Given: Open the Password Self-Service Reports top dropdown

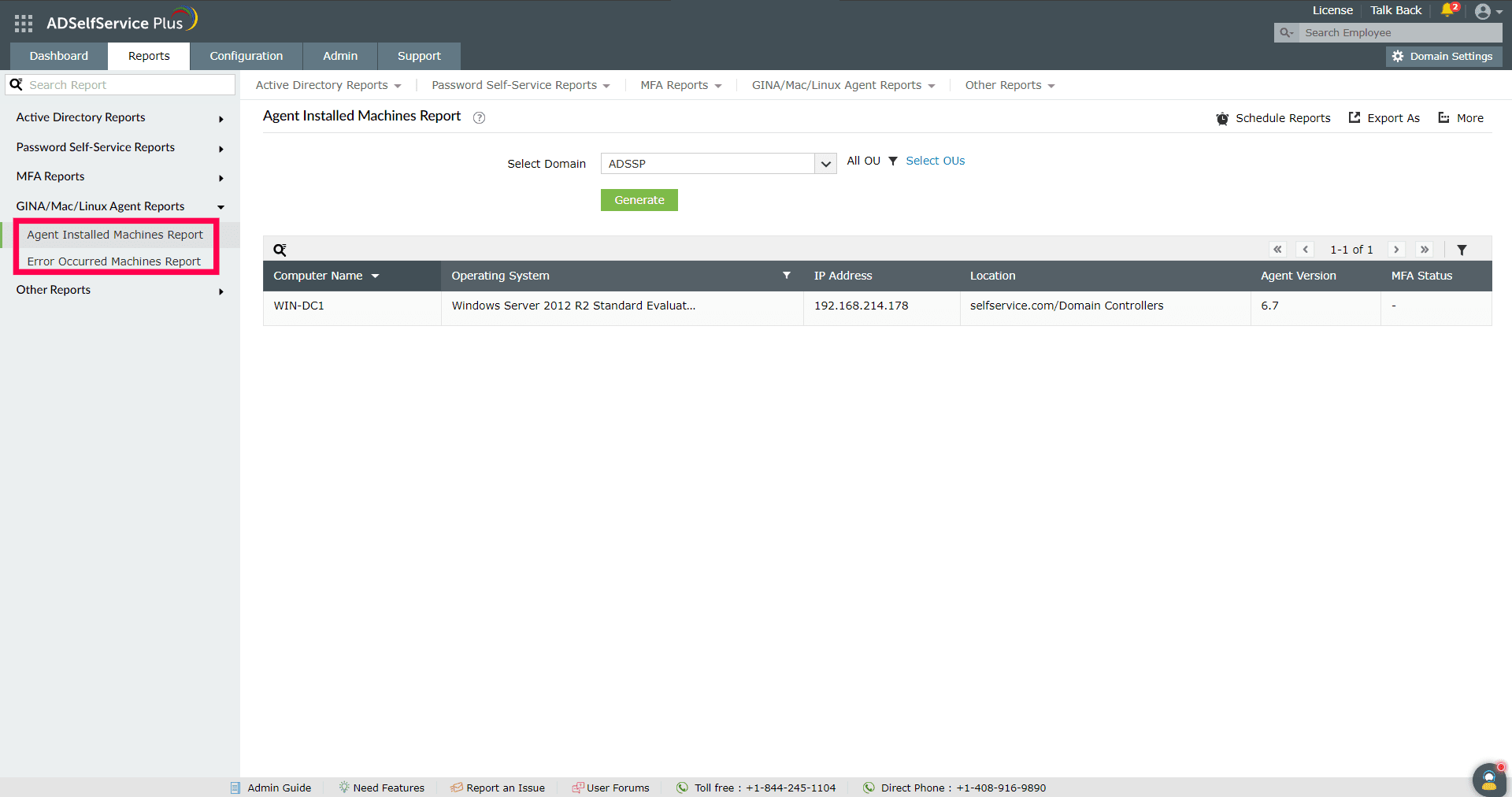Looking at the screenshot, I should [x=521, y=85].
